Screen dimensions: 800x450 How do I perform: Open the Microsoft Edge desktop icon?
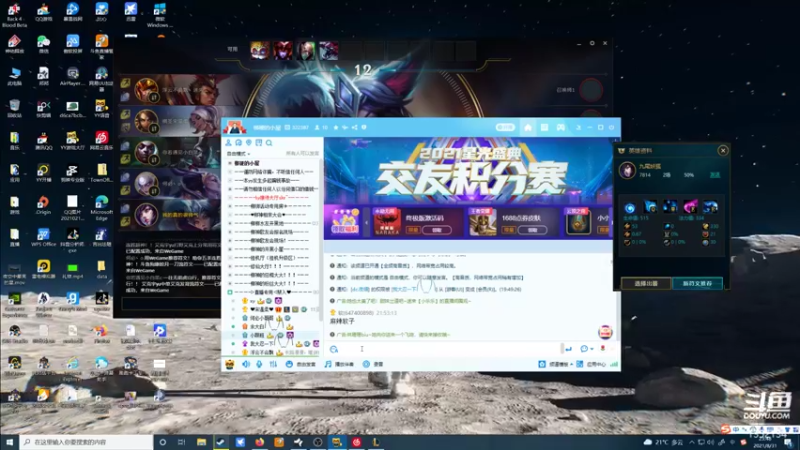pos(102,207)
